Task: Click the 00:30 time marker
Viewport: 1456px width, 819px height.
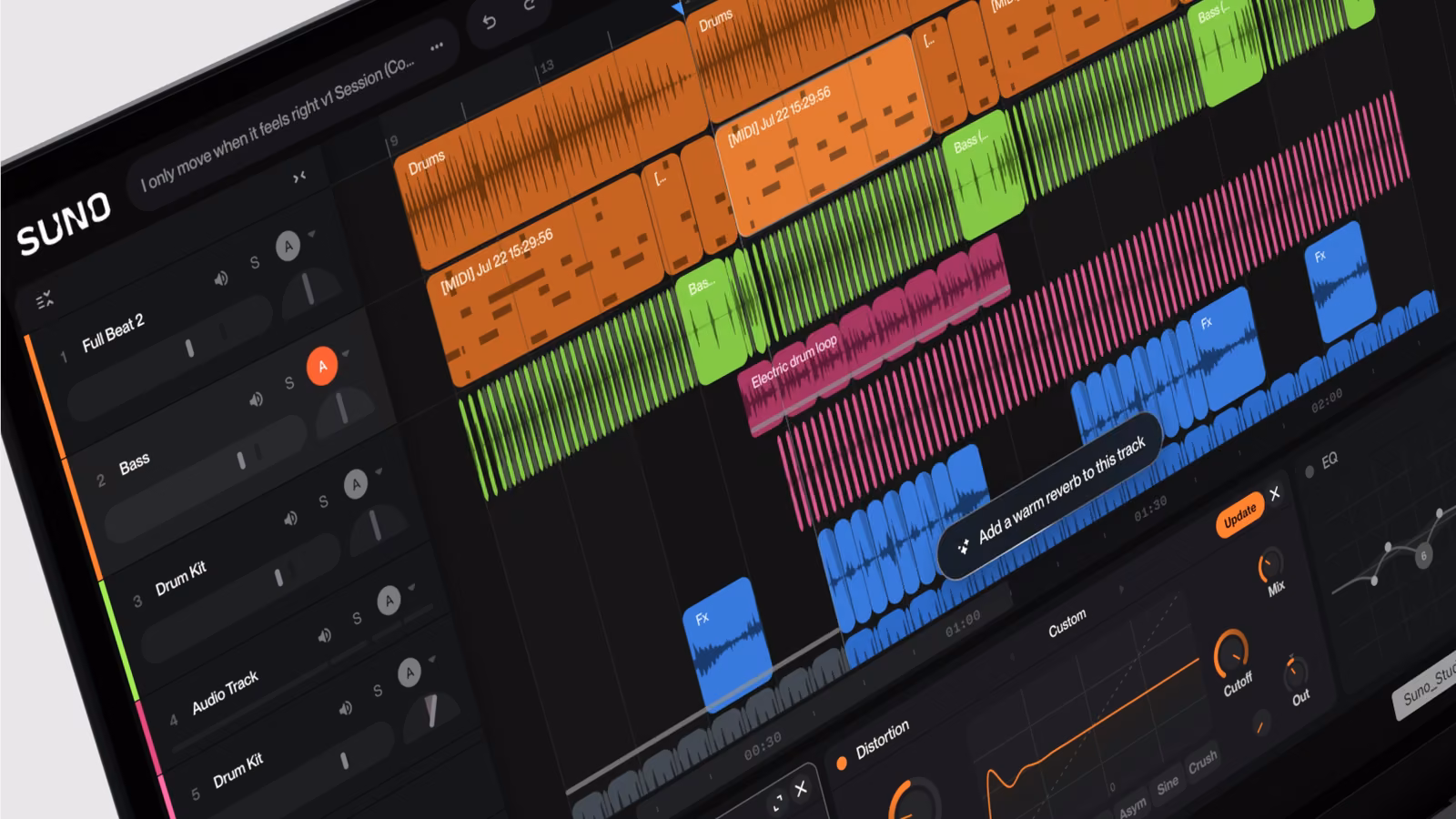Action: pos(763,747)
